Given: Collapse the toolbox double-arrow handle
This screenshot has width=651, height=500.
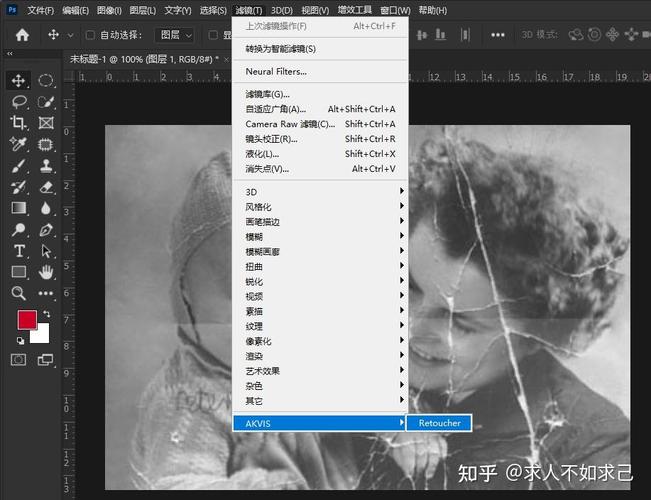Looking at the screenshot, I should [x=10, y=53].
